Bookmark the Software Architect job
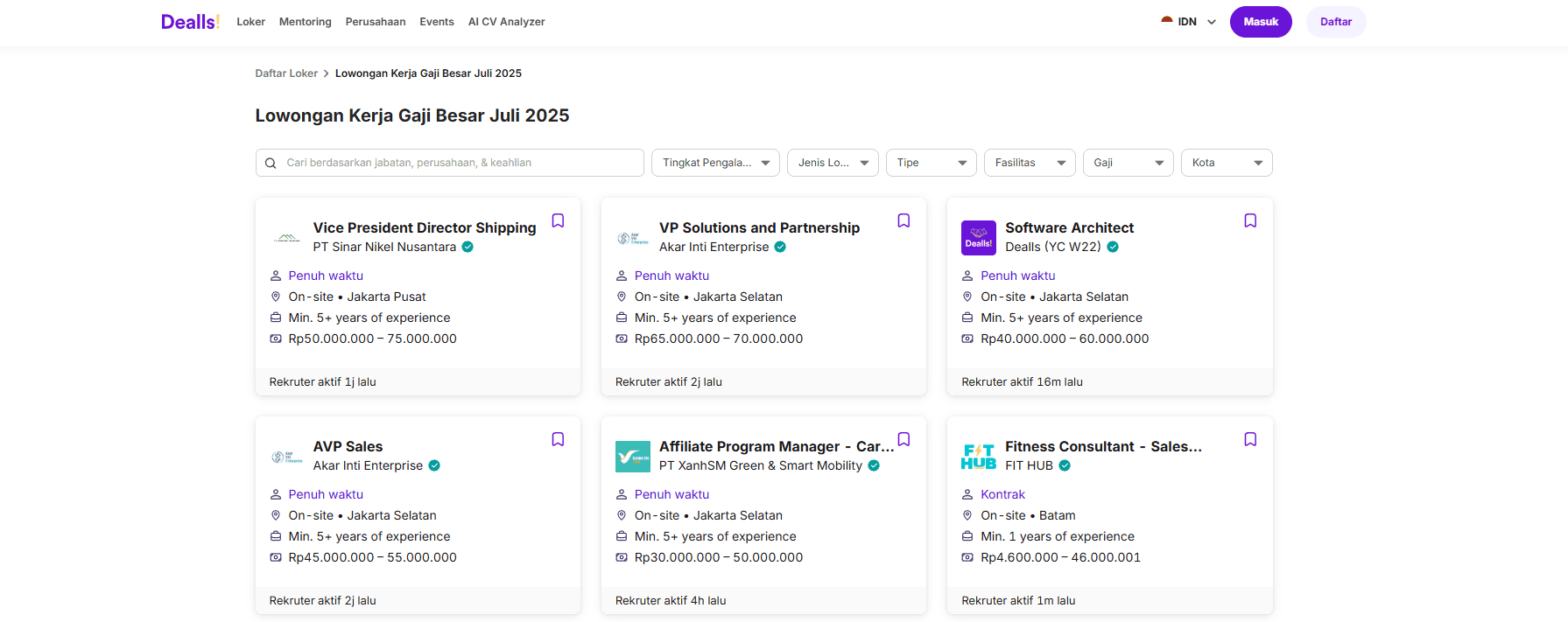The width and height of the screenshot is (1568, 622). click(x=1250, y=220)
